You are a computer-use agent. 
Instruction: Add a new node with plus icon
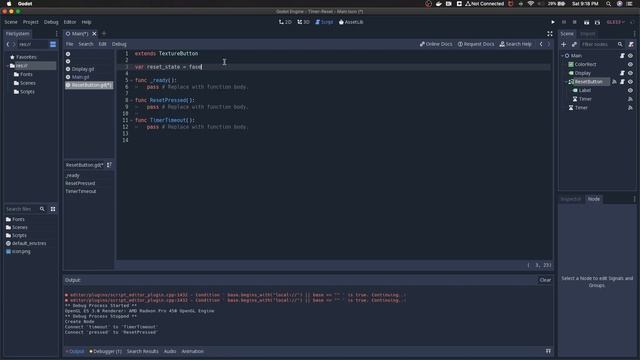(x=564, y=44)
